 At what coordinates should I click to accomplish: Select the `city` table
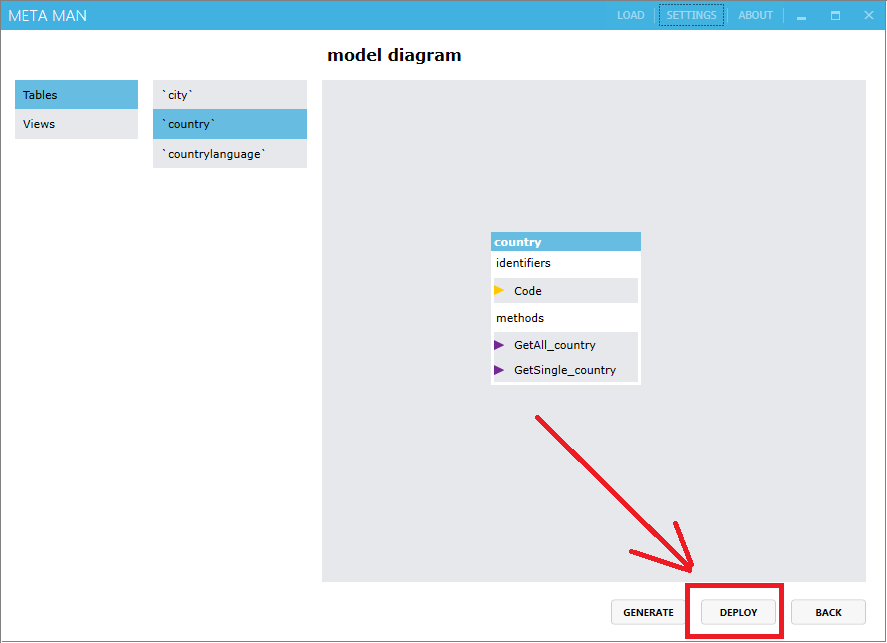tap(229, 94)
